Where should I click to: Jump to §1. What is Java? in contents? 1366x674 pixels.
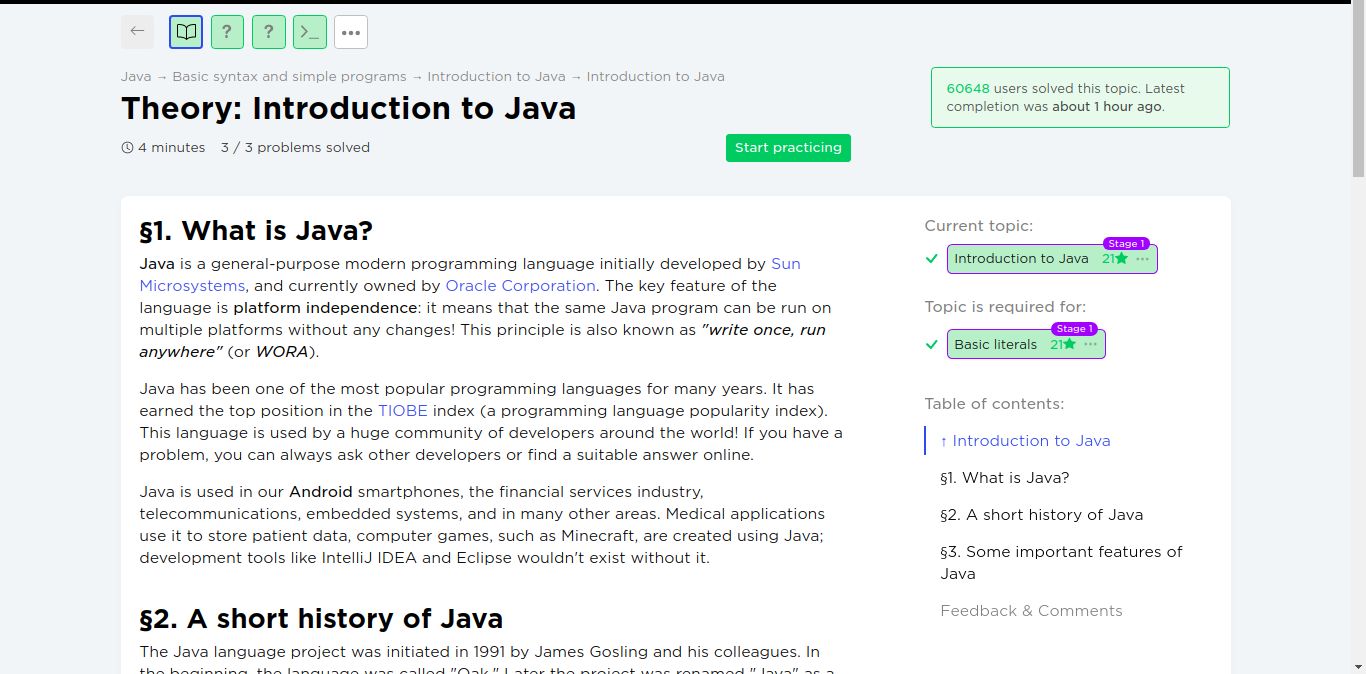(1004, 478)
